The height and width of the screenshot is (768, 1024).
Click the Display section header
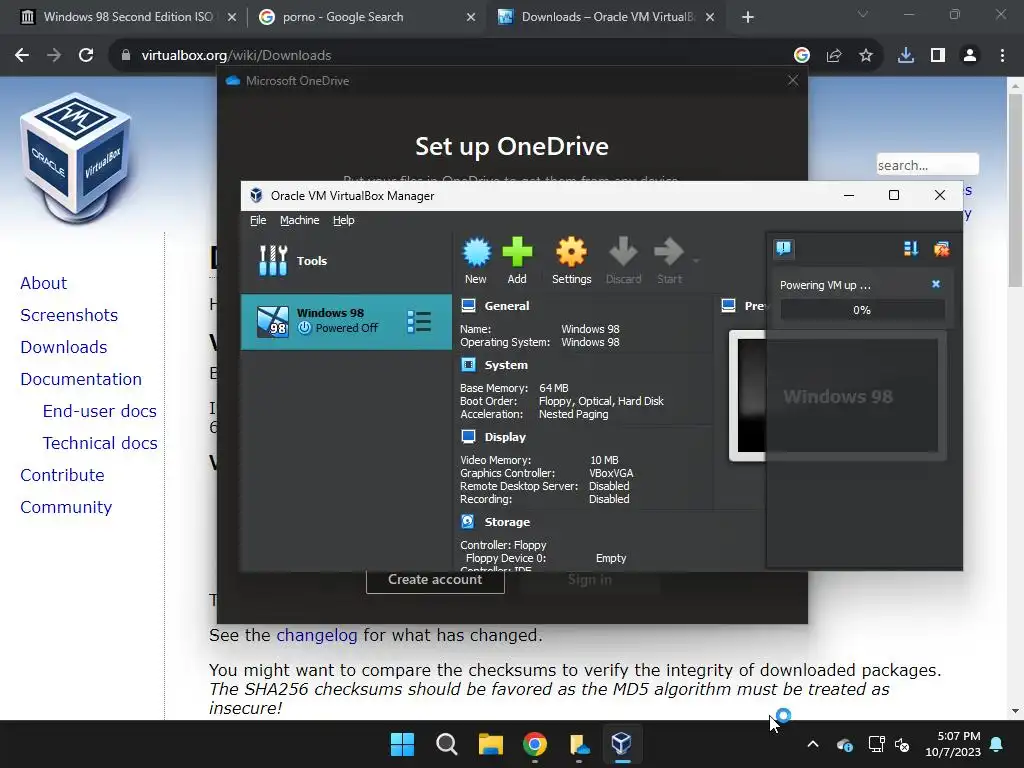click(x=505, y=437)
